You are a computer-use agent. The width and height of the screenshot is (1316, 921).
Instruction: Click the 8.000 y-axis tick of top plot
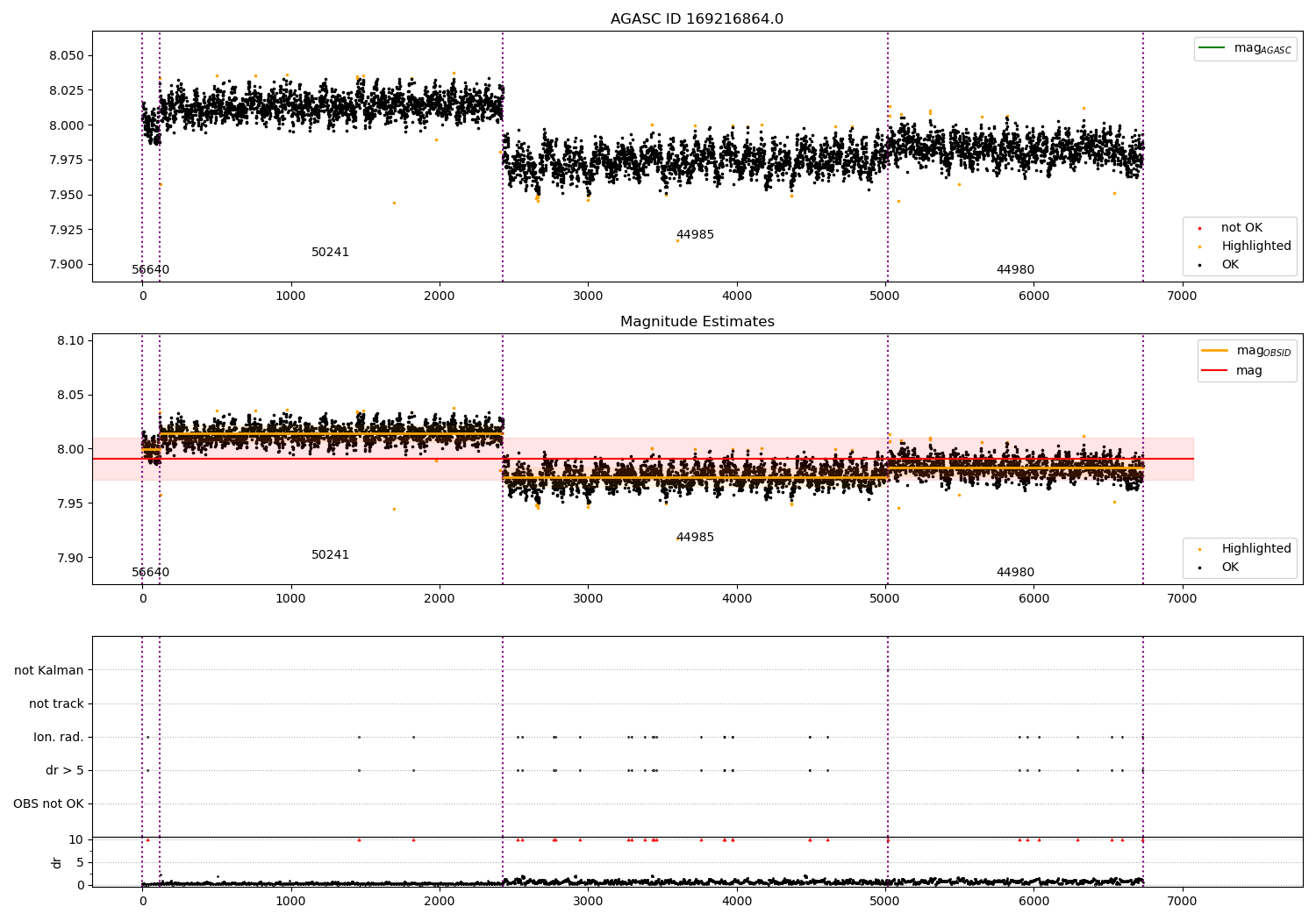(68, 125)
